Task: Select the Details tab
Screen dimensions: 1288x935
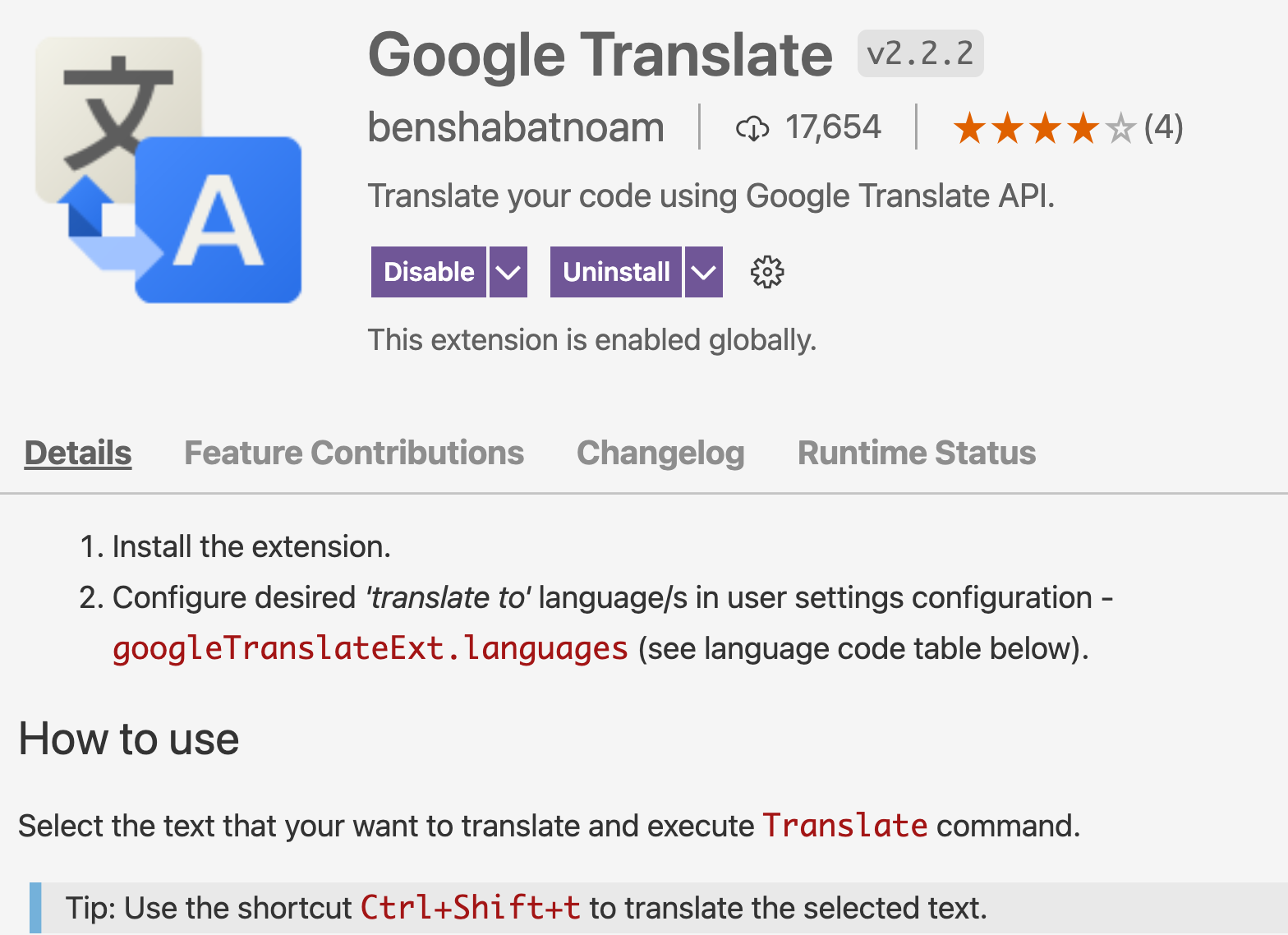Action: tap(78, 453)
